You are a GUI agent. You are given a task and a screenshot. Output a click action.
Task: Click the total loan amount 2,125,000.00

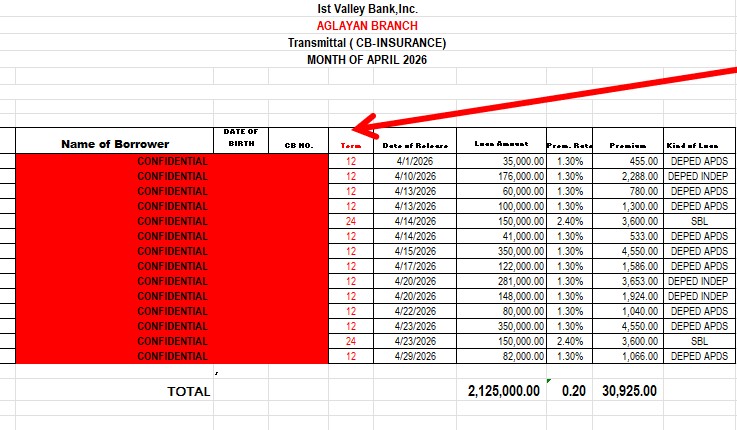(x=503, y=391)
